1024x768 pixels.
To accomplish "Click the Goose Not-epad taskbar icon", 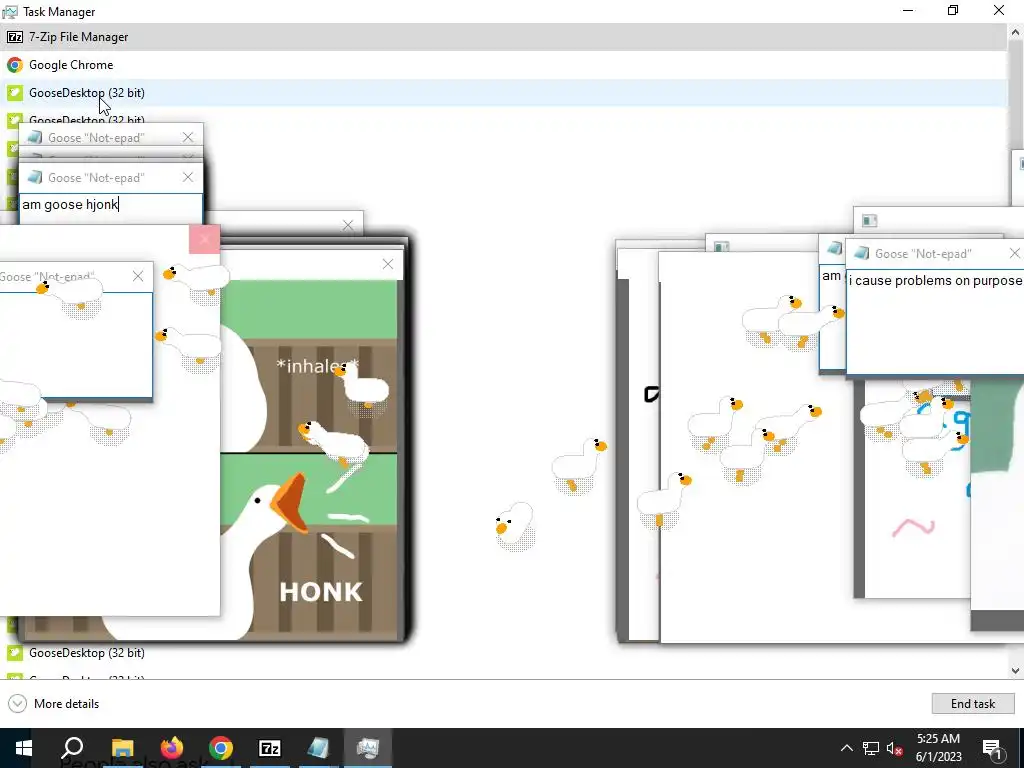I will (x=319, y=748).
